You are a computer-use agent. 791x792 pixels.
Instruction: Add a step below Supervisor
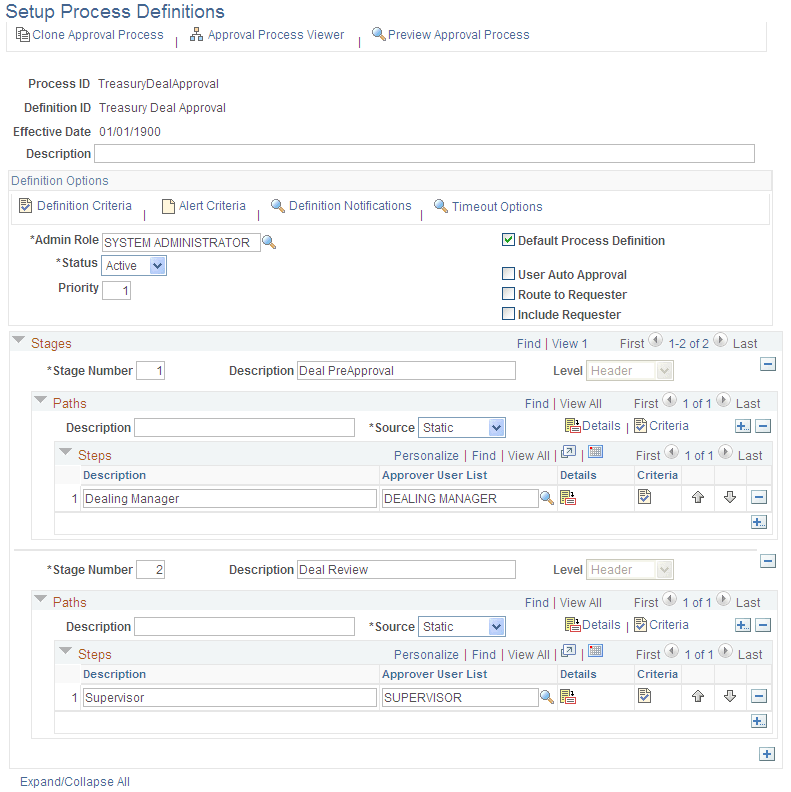point(759,721)
